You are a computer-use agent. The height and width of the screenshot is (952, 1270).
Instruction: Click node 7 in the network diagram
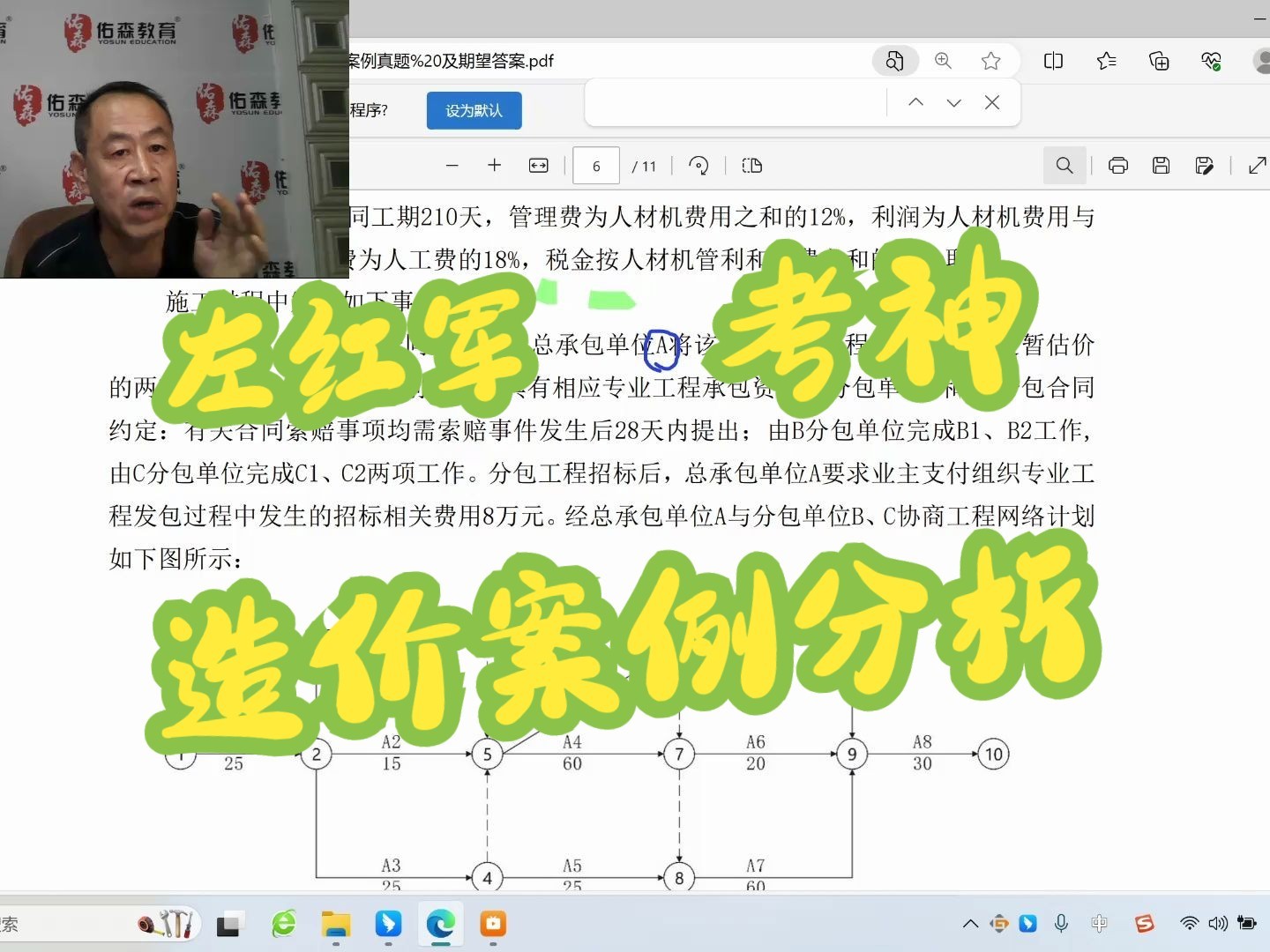click(679, 755)
